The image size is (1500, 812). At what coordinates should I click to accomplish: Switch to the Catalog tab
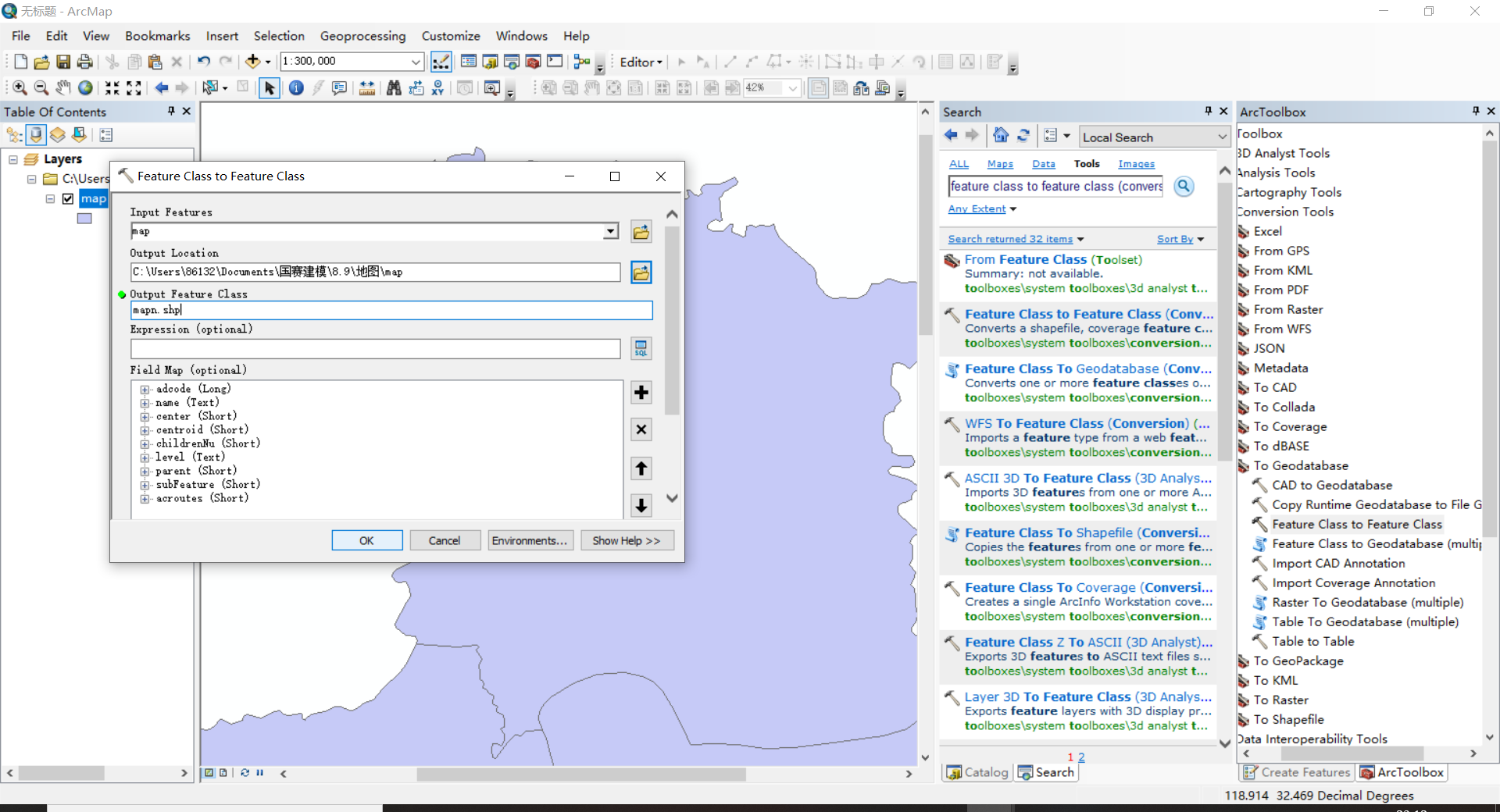pos(977,772)
